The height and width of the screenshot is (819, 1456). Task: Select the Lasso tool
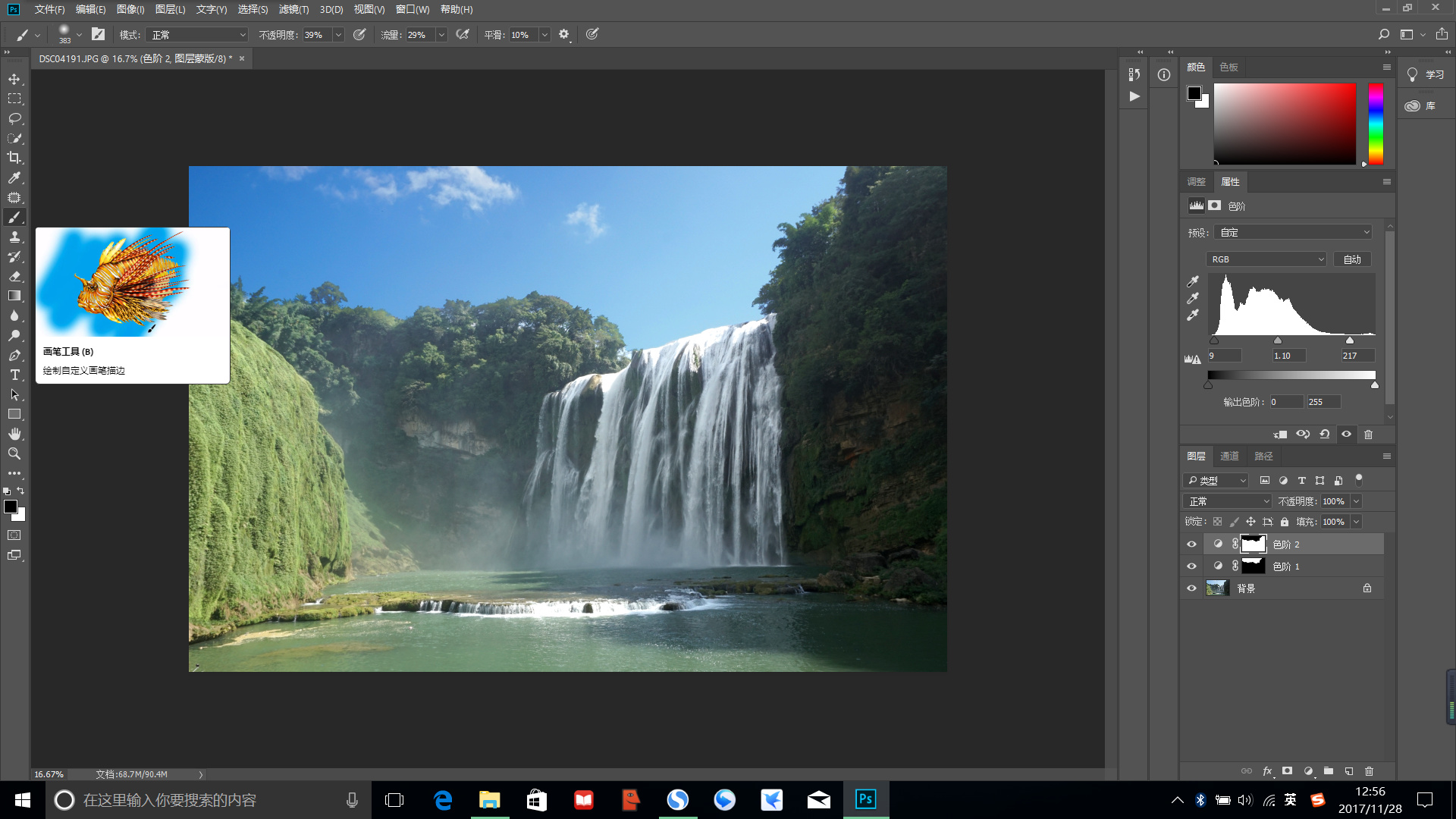click(14, 118)
